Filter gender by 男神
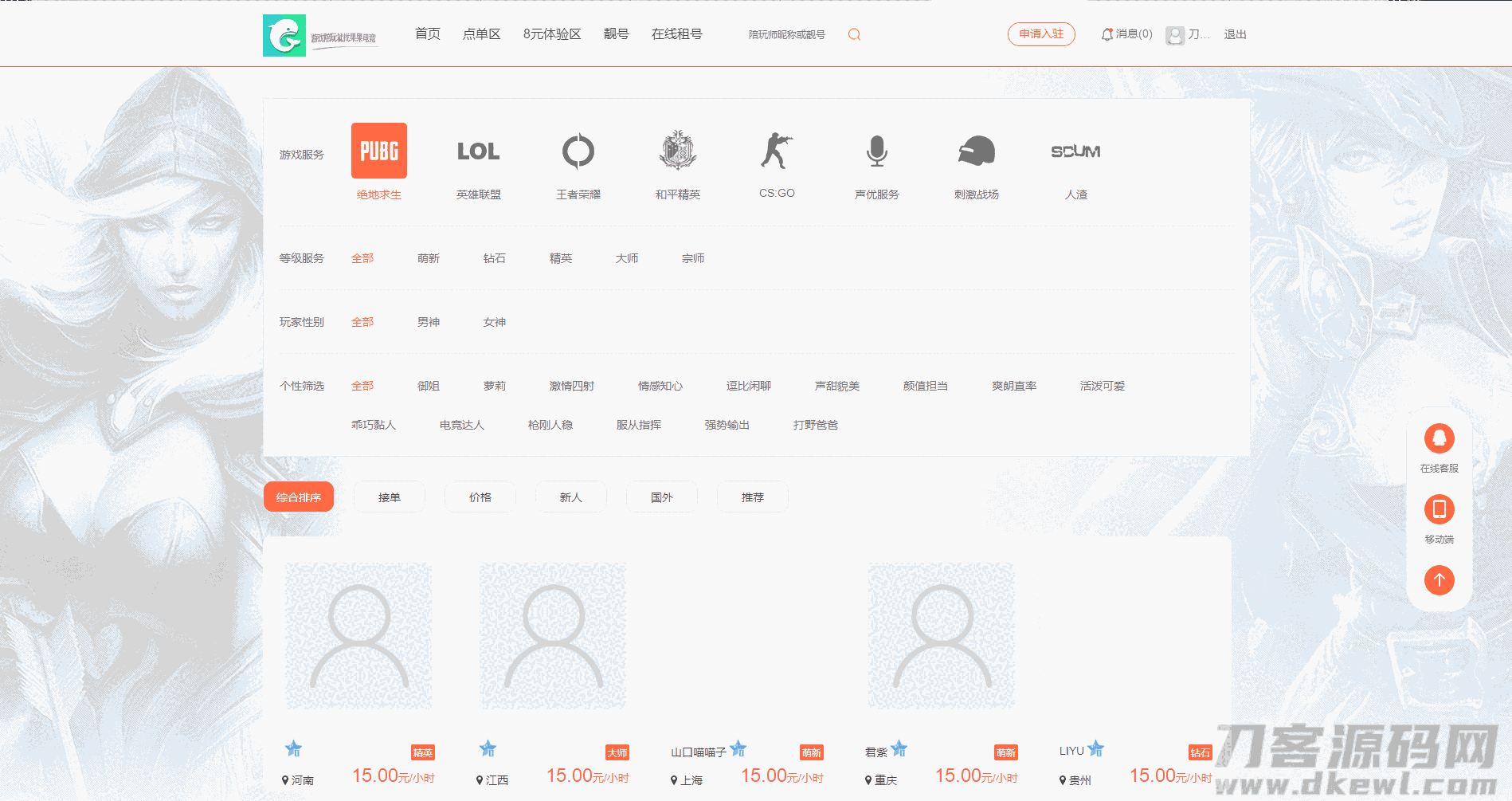 (x=429, y=322)
